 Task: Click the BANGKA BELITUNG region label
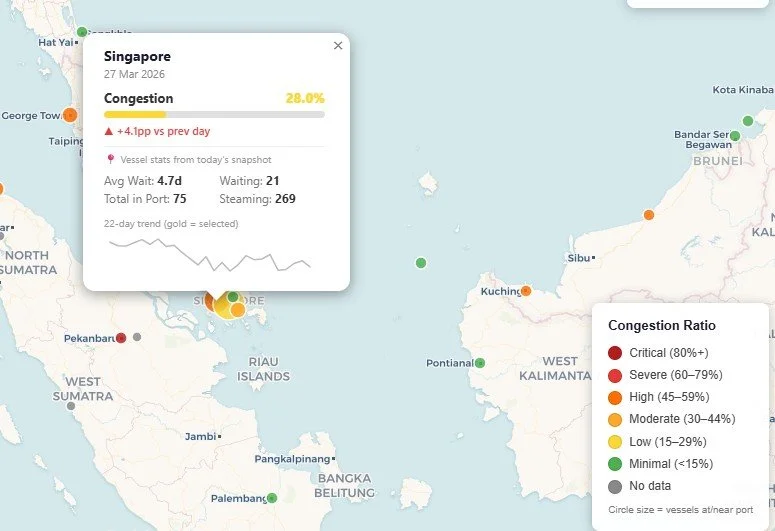click(344, 486)
